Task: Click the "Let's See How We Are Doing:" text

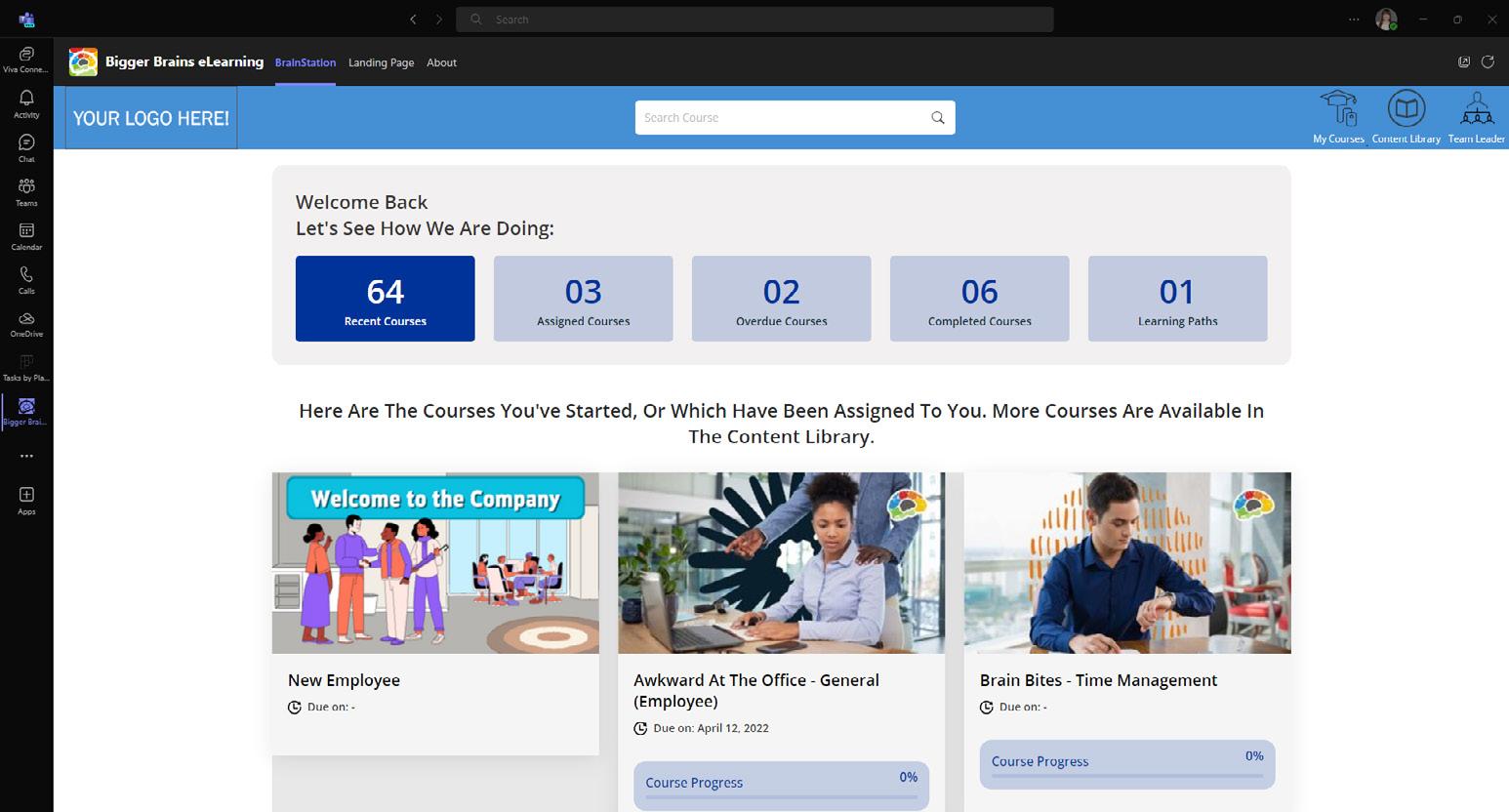Action: [x=425, y=228]
